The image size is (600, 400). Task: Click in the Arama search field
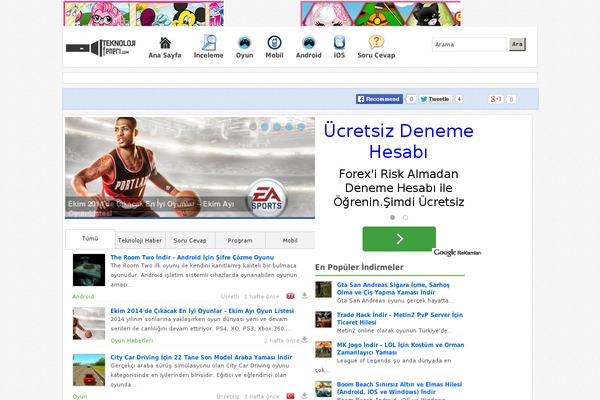tap(468, 45)
